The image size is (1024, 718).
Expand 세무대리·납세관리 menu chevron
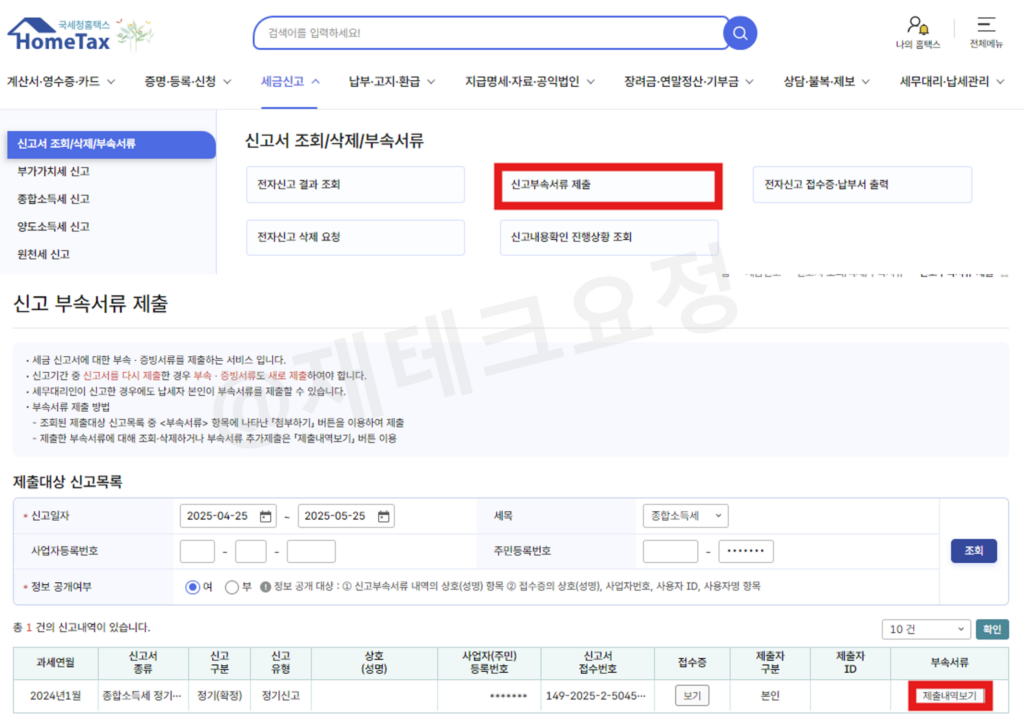[x=1000, y=82]
